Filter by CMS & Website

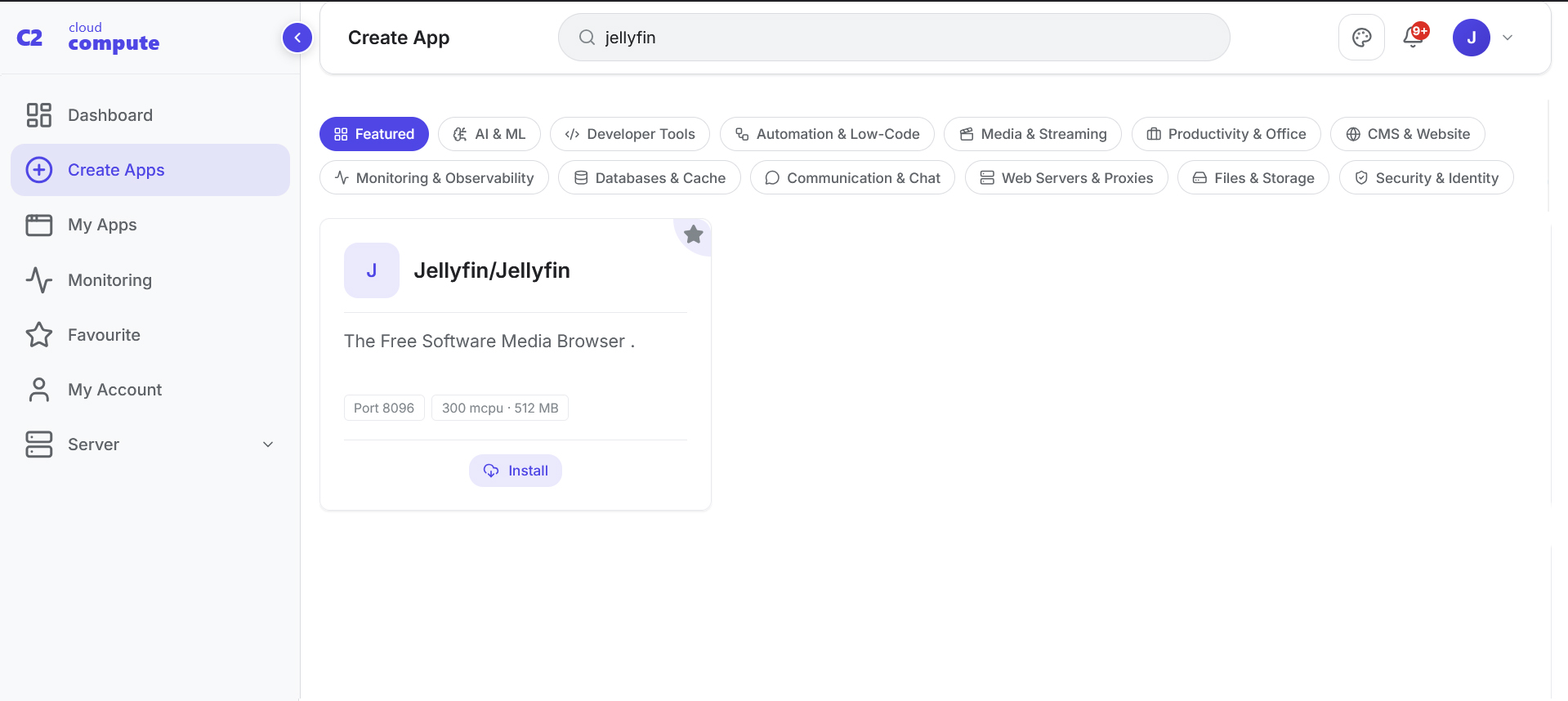point(1408,134)
